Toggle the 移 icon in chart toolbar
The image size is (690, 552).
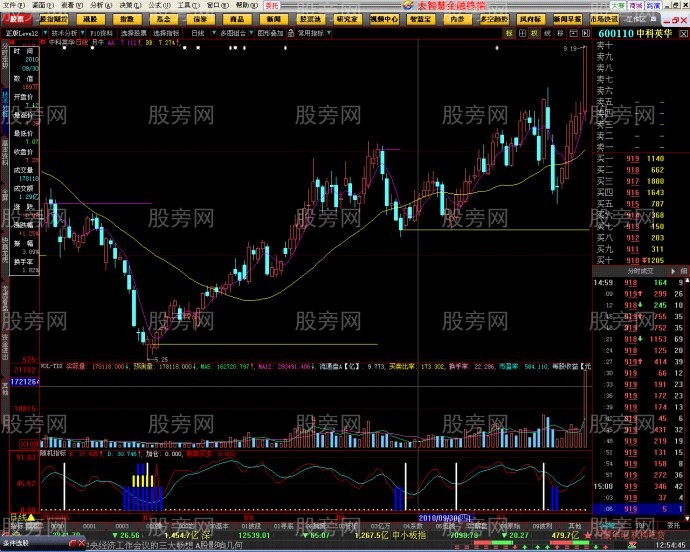pos(560,33)
